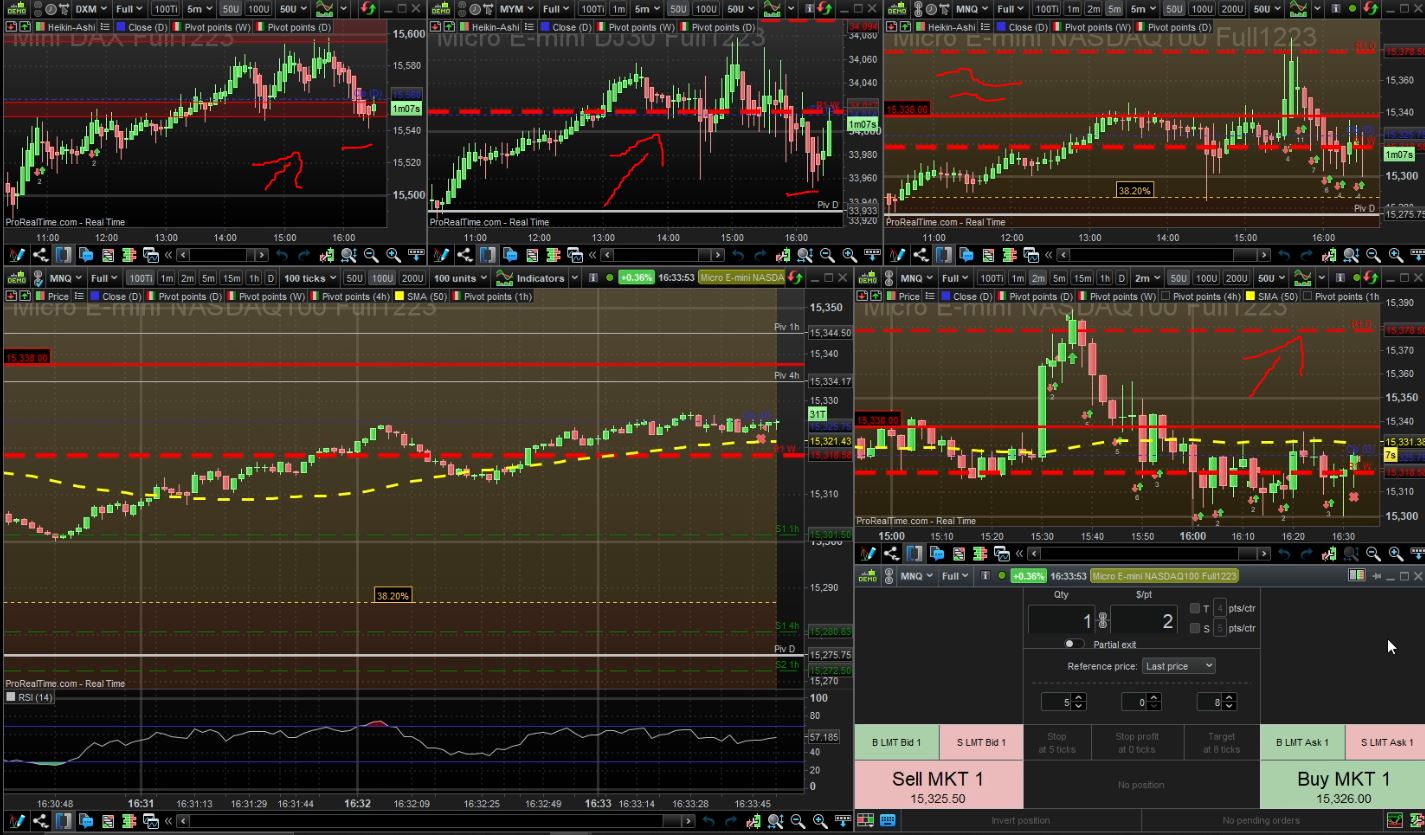This screenshot has height=835, width=1425.
Task: Toggle the 100U unit button in the DAX chart header
Action: point(261,9)
